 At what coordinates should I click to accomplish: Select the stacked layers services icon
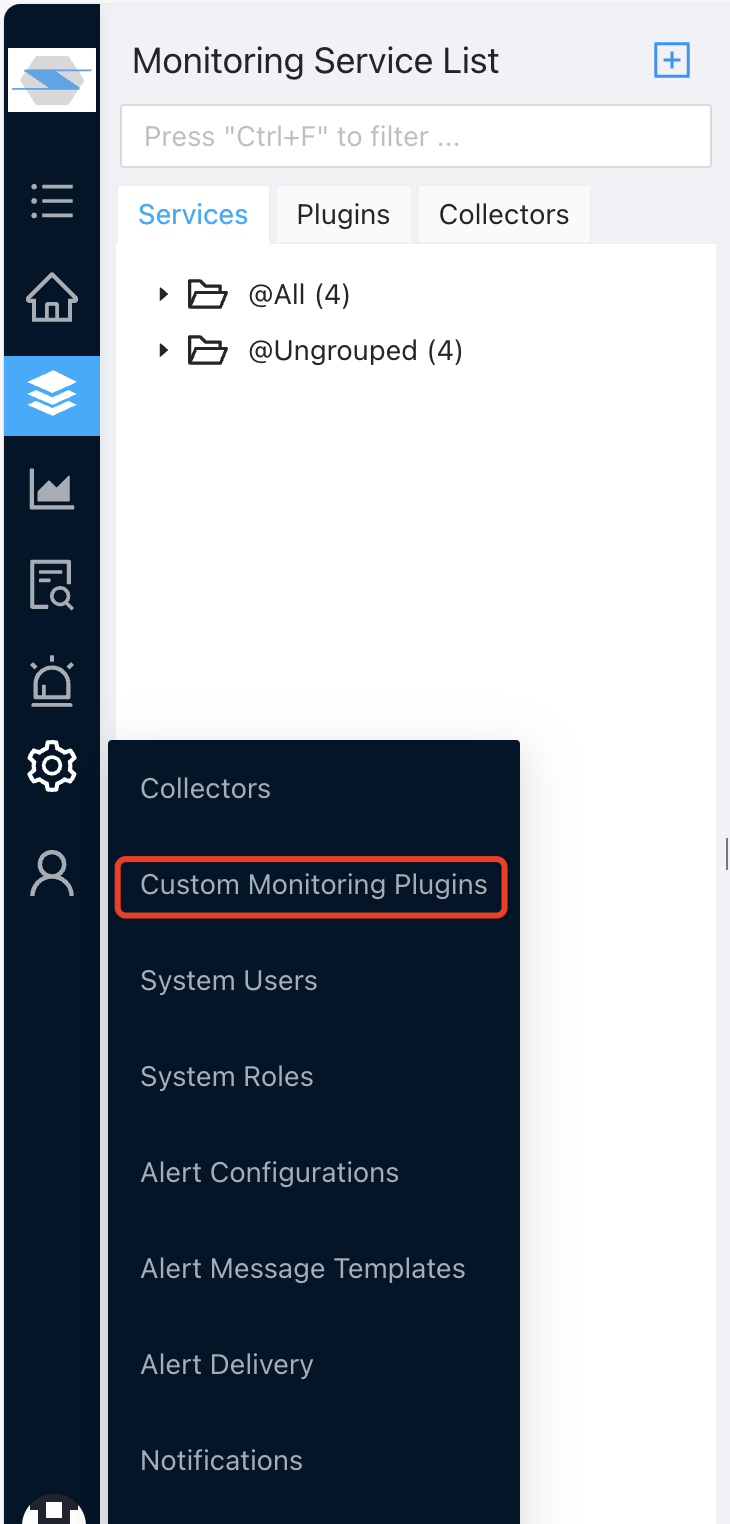point(52,395)
